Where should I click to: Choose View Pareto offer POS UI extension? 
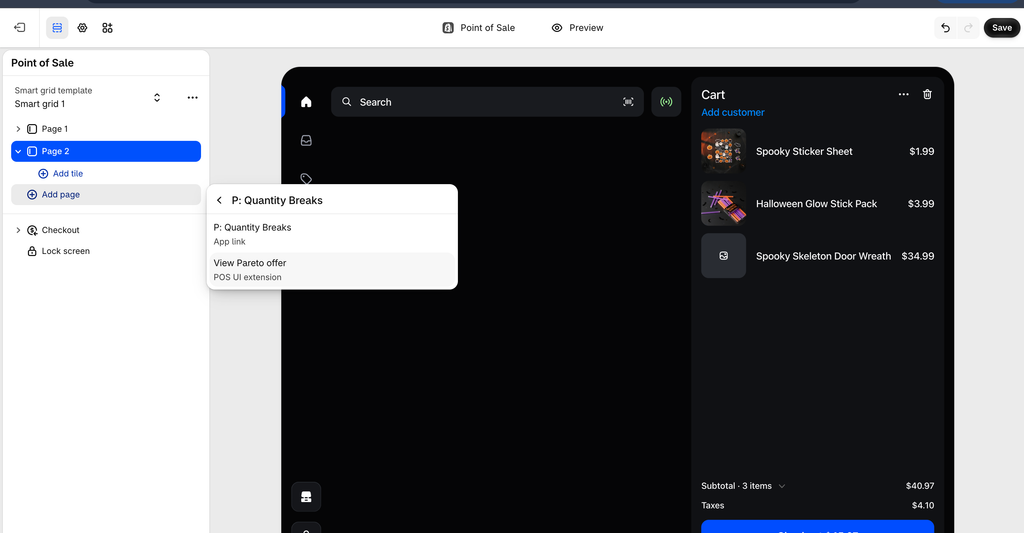pyautogui.click(x=332, y=270)
